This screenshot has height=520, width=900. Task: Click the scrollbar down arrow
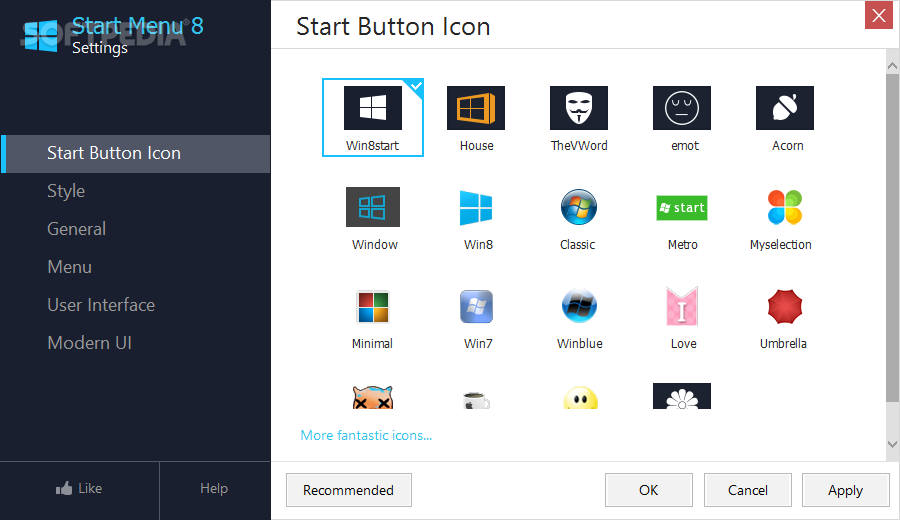click(893, 444)
